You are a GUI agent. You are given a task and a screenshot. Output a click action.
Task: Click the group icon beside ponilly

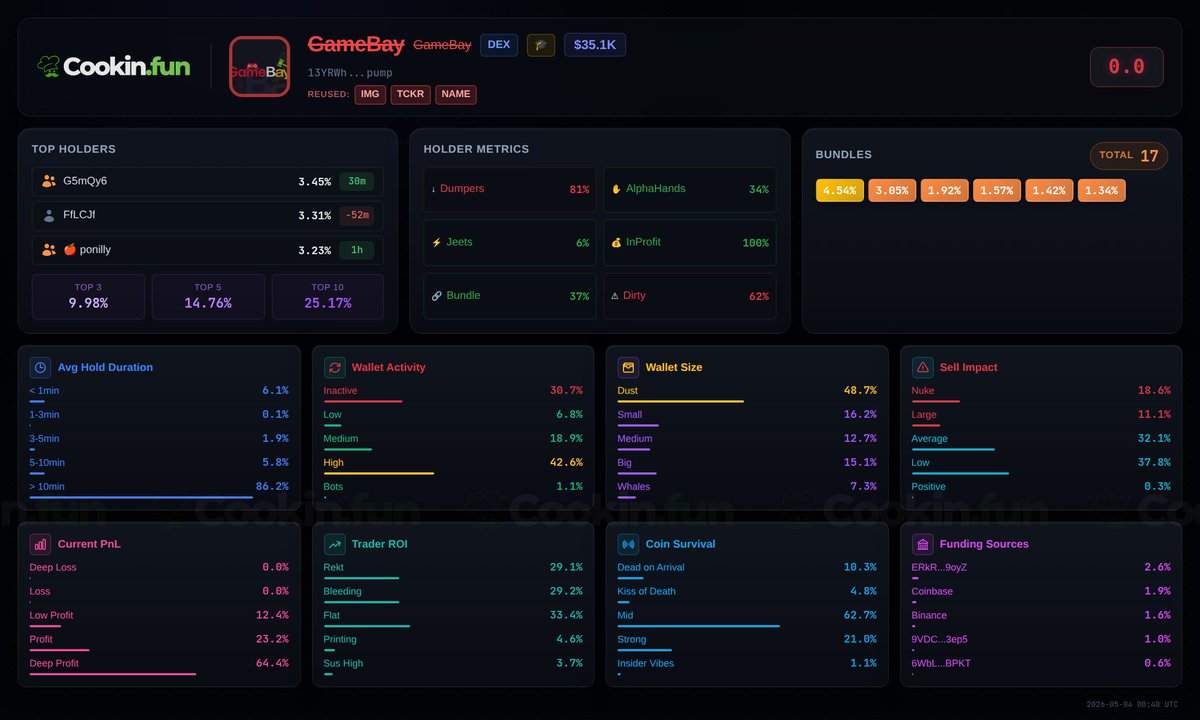[49, 250]
